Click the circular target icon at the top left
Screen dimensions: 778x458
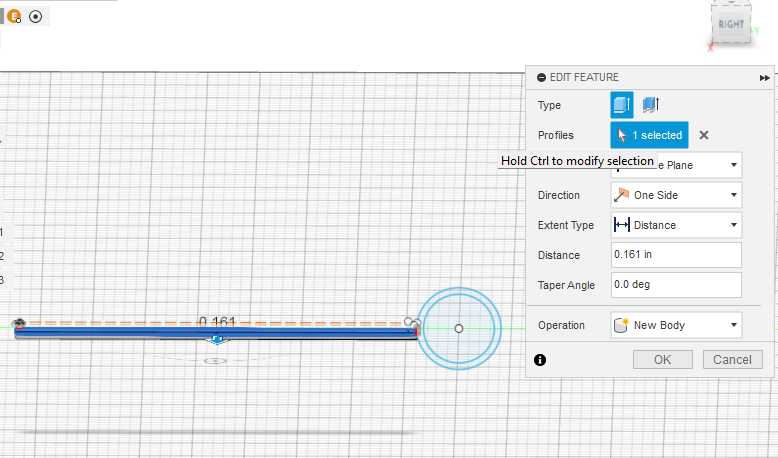[35, 16]
